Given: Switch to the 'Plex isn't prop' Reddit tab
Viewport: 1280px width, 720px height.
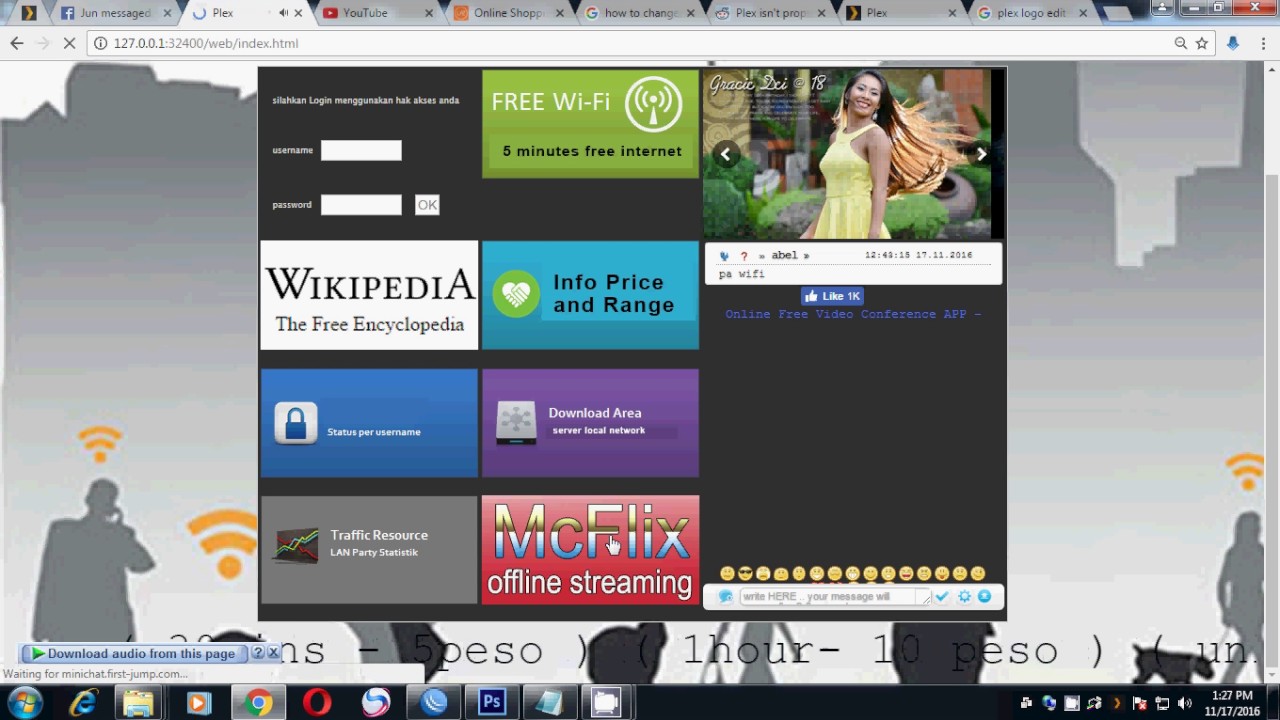Looking at the screenshot, I should click(x=770, y=13).
